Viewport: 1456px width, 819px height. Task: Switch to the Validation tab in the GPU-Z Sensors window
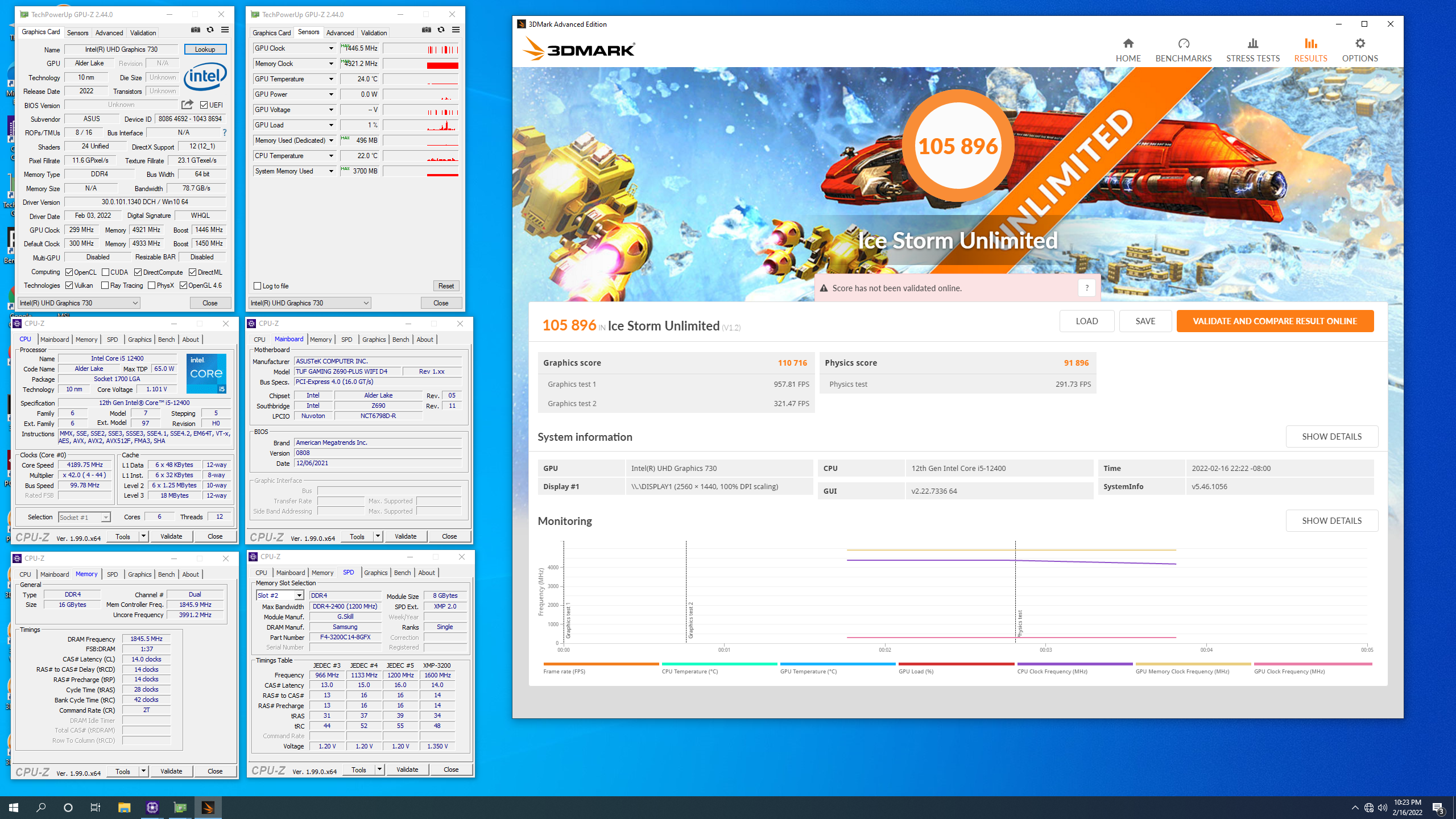[x=374, y=32]
